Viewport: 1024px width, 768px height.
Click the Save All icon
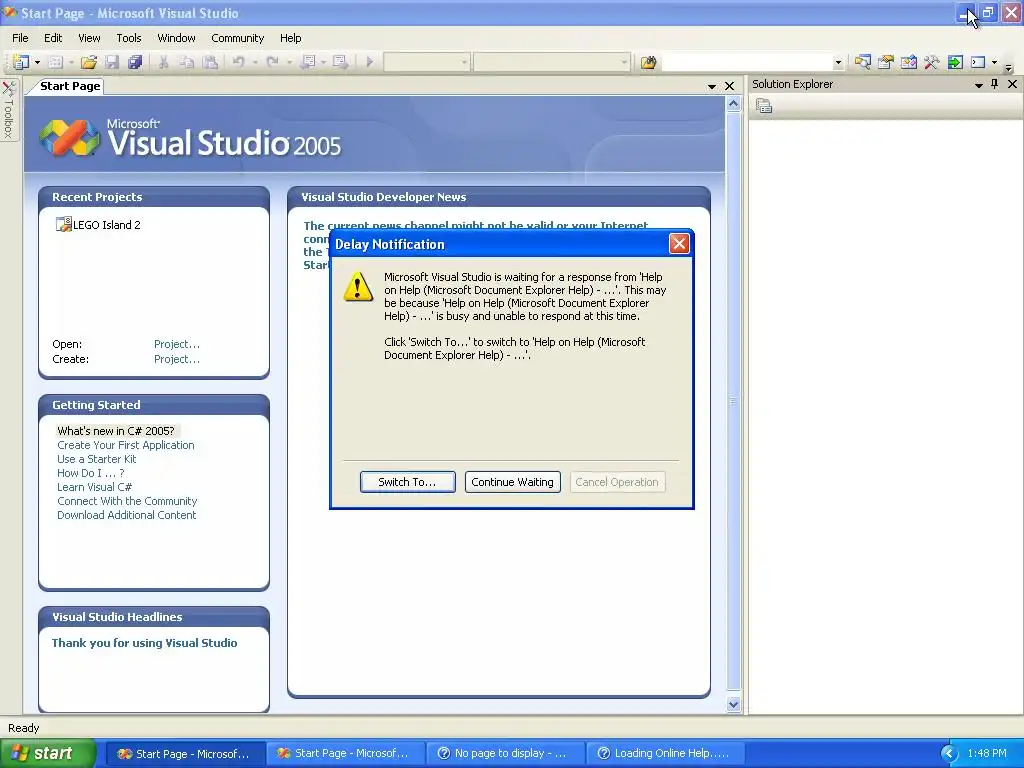click(x=135, y=62)
